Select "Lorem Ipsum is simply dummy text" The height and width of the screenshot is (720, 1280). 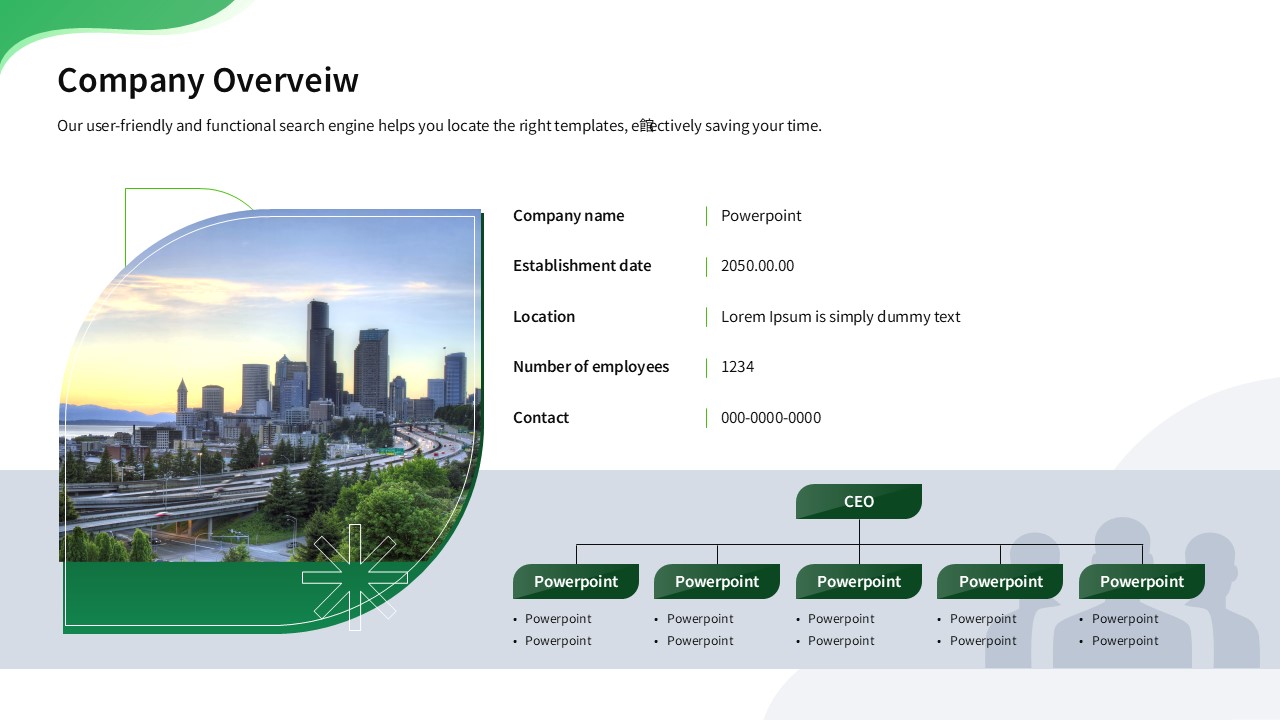coord(840,317)
